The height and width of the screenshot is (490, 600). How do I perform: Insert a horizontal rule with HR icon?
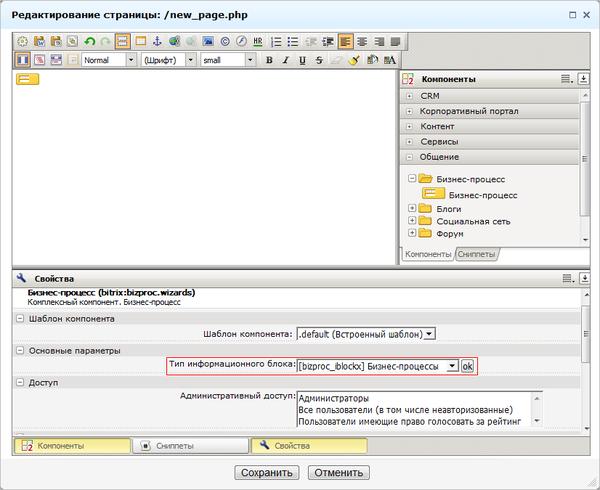(x=258, y=42)
